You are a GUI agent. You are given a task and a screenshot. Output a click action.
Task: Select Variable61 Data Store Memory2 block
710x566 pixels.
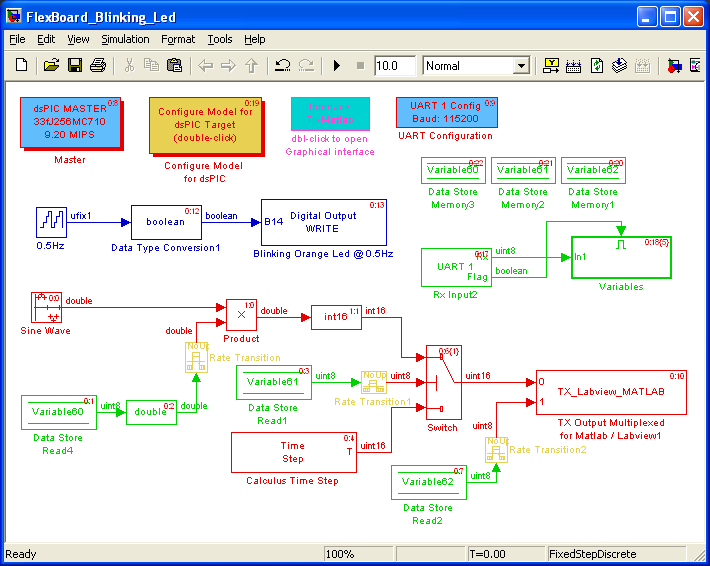523,170
